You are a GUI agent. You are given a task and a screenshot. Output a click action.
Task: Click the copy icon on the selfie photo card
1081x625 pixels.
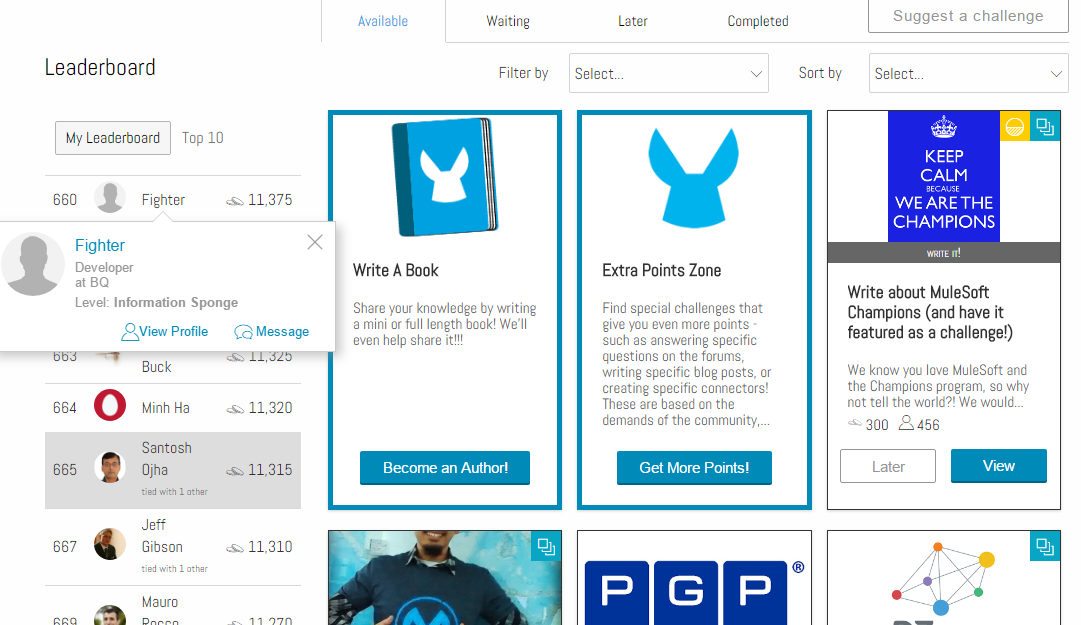[x=547, y=546]
